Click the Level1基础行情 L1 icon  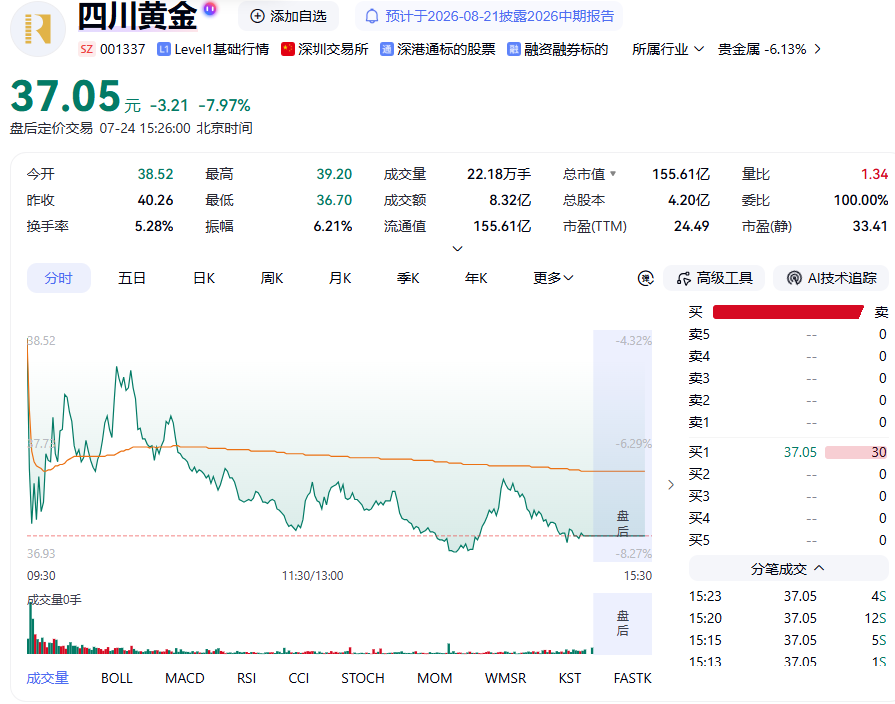pyautogui.click(x=164, y=49)
